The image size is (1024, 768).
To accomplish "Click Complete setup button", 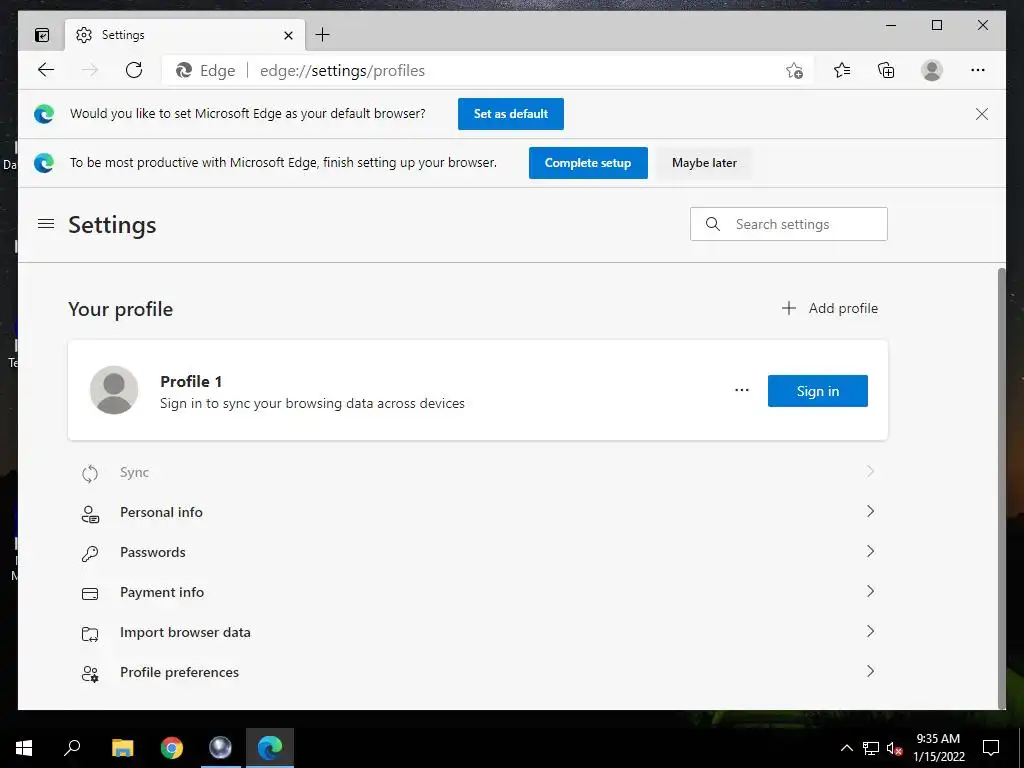I will [x=588, y=163].
